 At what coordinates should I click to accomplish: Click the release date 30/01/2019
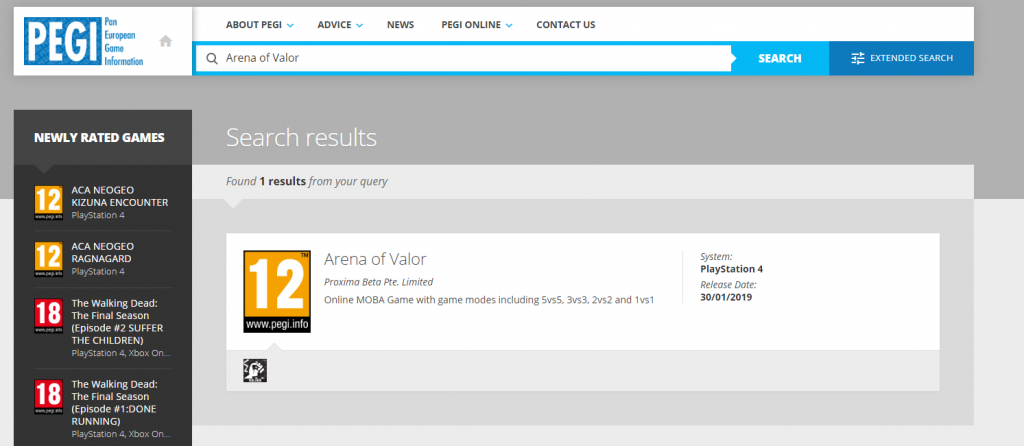[x=726, y=297]
